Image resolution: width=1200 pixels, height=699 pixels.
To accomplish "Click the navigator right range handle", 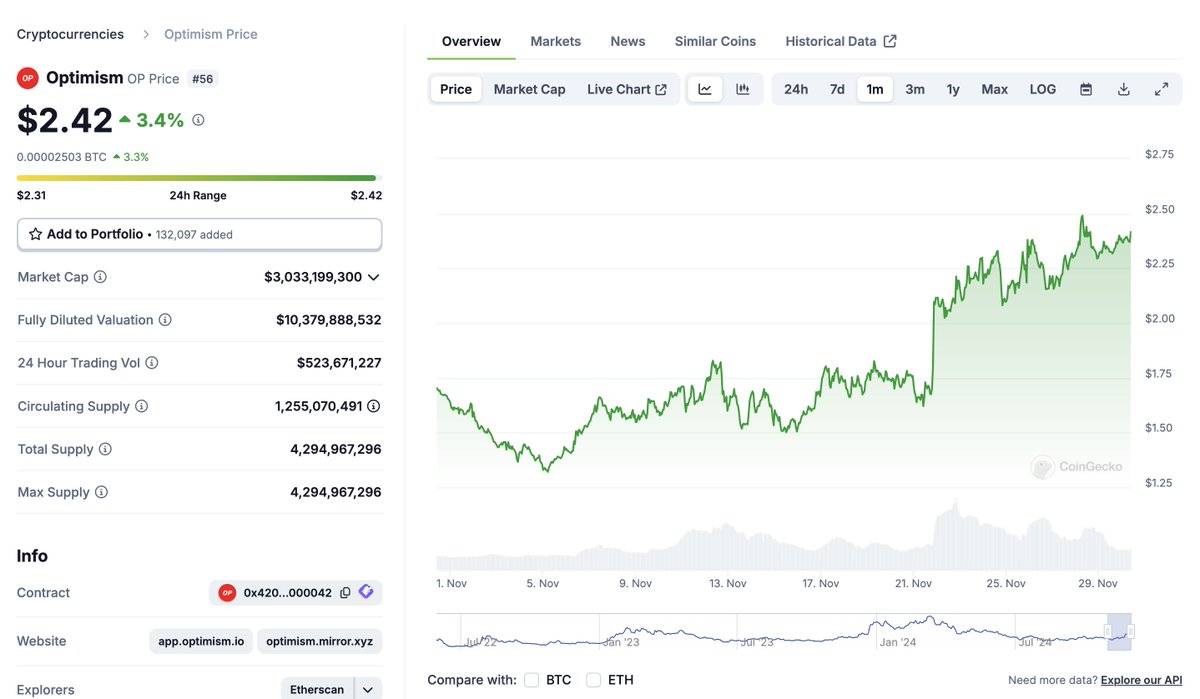I will click(x=1131, y=632).
